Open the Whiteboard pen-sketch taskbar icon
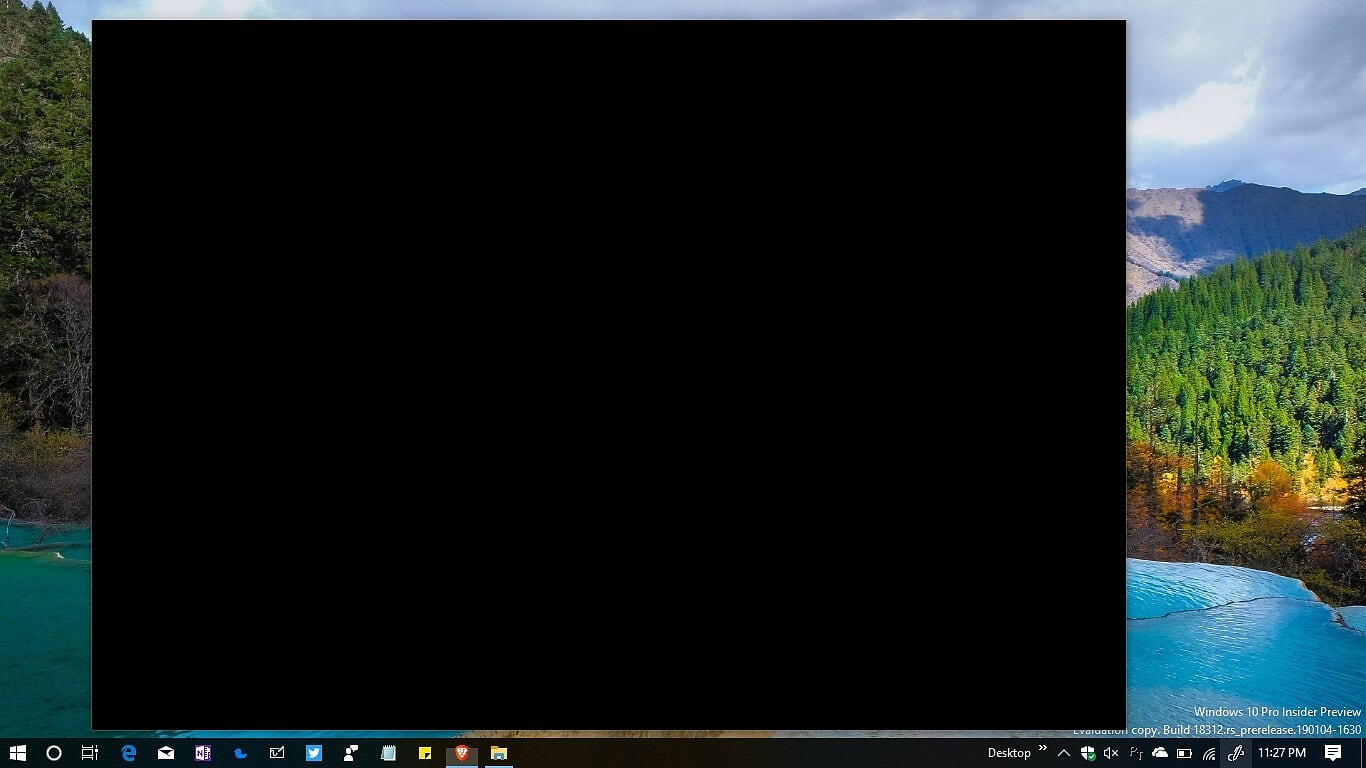 pyautogui.click(x=277, y=753)
